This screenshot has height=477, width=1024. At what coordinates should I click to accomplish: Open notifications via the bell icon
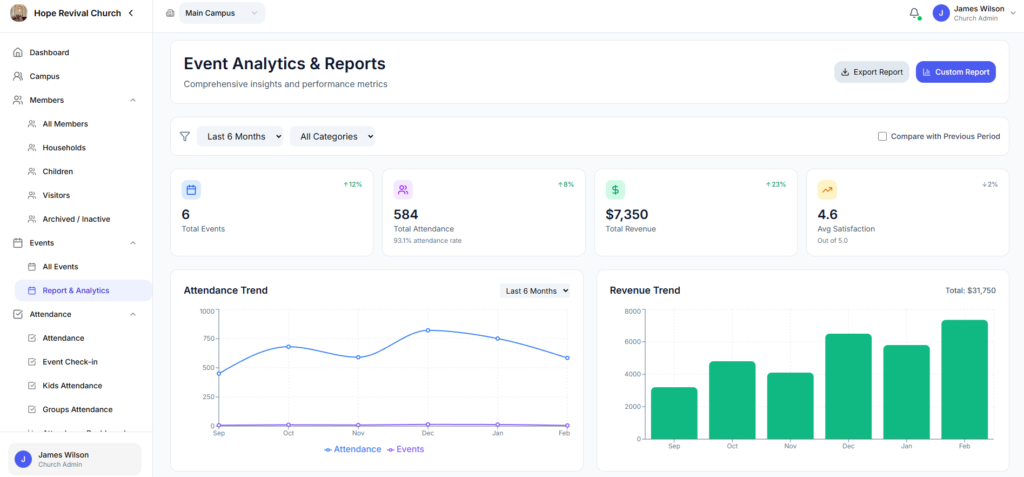tap(914, 13)
